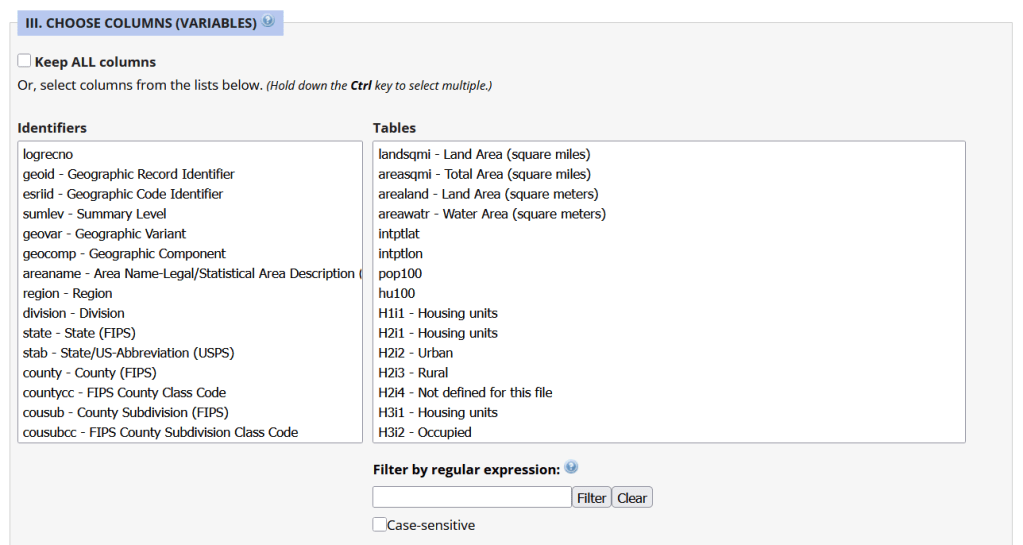The image size is (1023, 545).
Task: Pick state - State (FIPS) identifier
Action: 79,333
